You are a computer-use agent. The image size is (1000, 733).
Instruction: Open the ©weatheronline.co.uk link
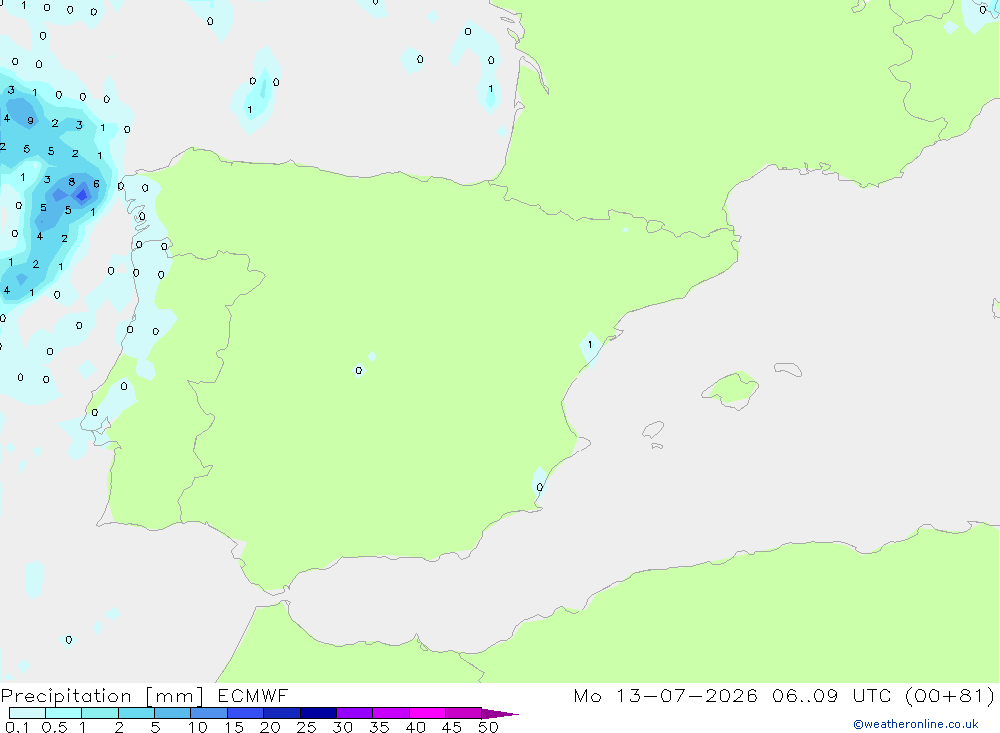click(916, 724)
